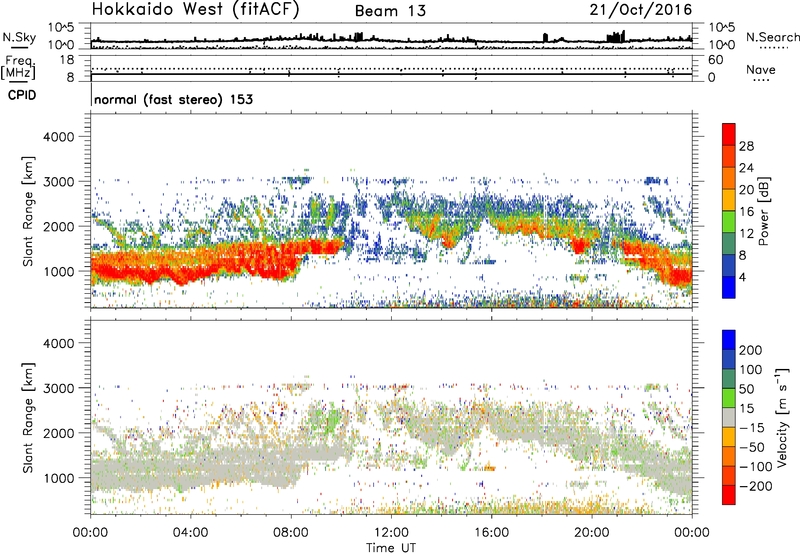This screenshot has height=554, width=800.
Task: Click the 60 tick beside Nave axis
Action: click(715, 60)
